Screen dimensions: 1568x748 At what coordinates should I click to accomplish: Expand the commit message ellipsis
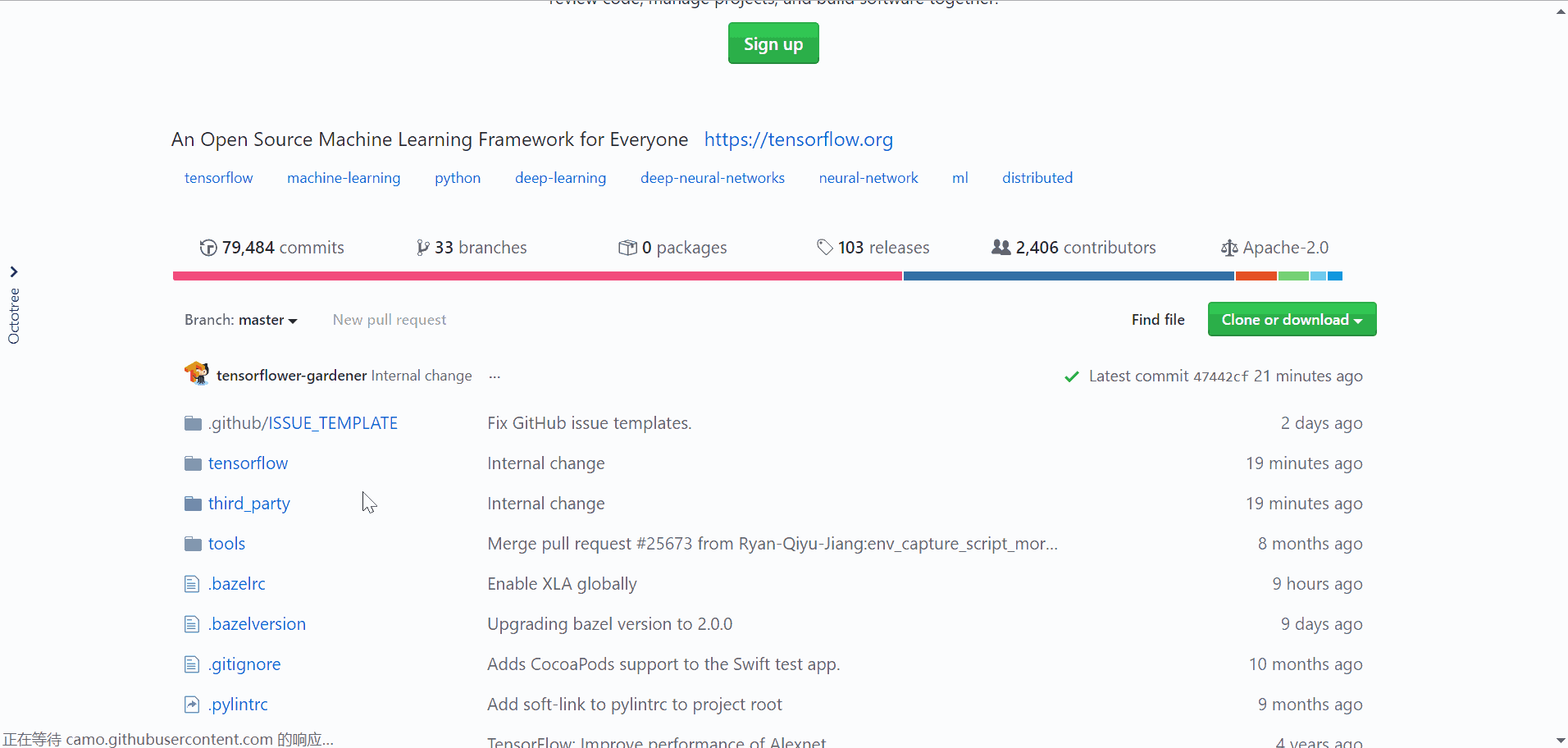point(495,376)
